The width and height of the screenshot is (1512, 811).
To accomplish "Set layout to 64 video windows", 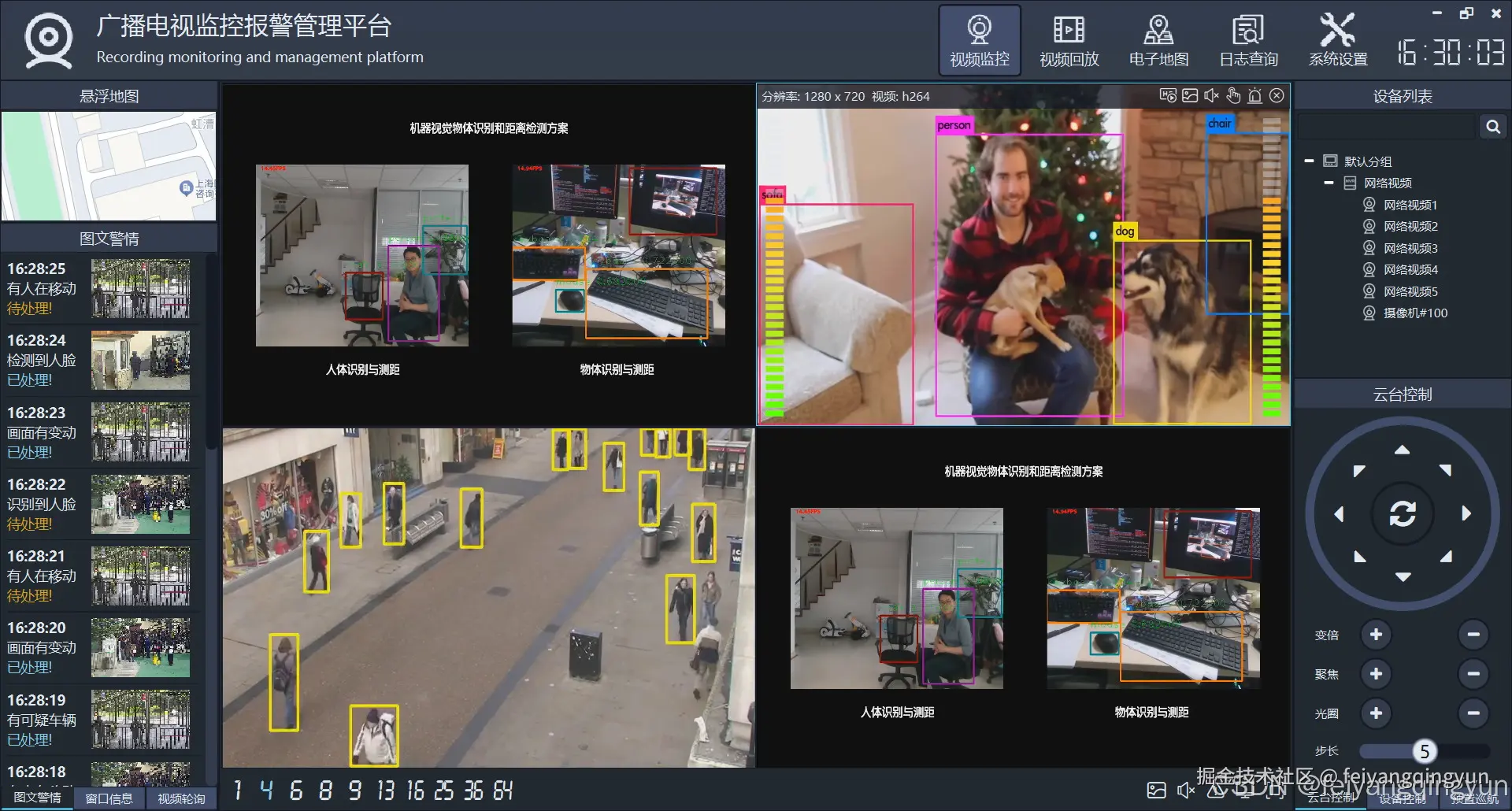I will (x=503, y=791).
